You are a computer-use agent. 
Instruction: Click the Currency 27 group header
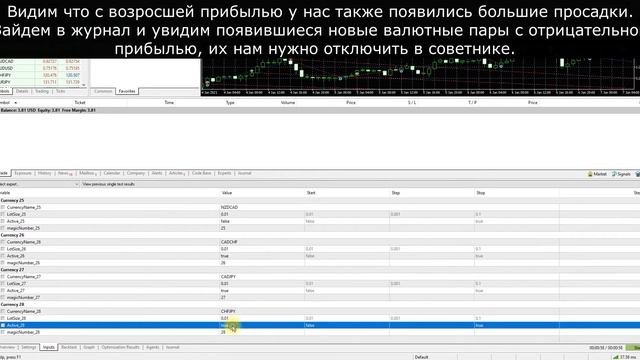coord(12,270)
